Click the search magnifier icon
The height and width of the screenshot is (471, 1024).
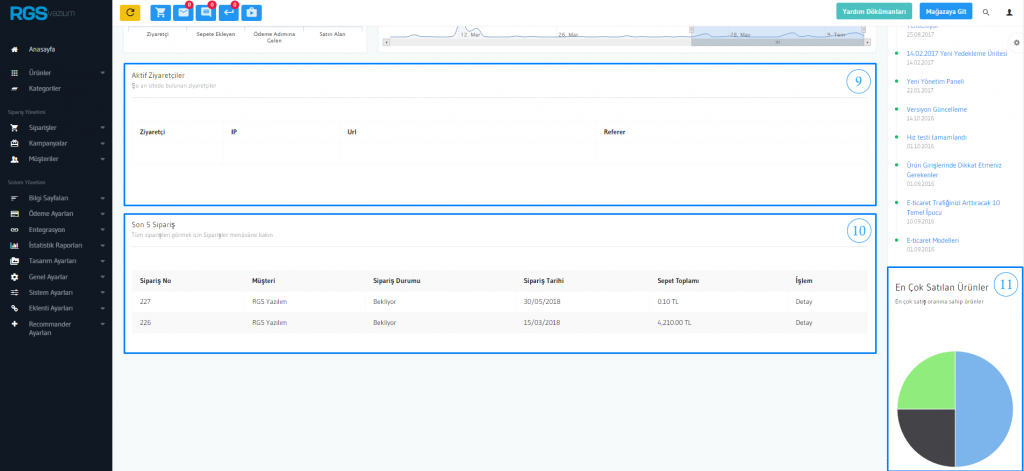pos(986,12)
